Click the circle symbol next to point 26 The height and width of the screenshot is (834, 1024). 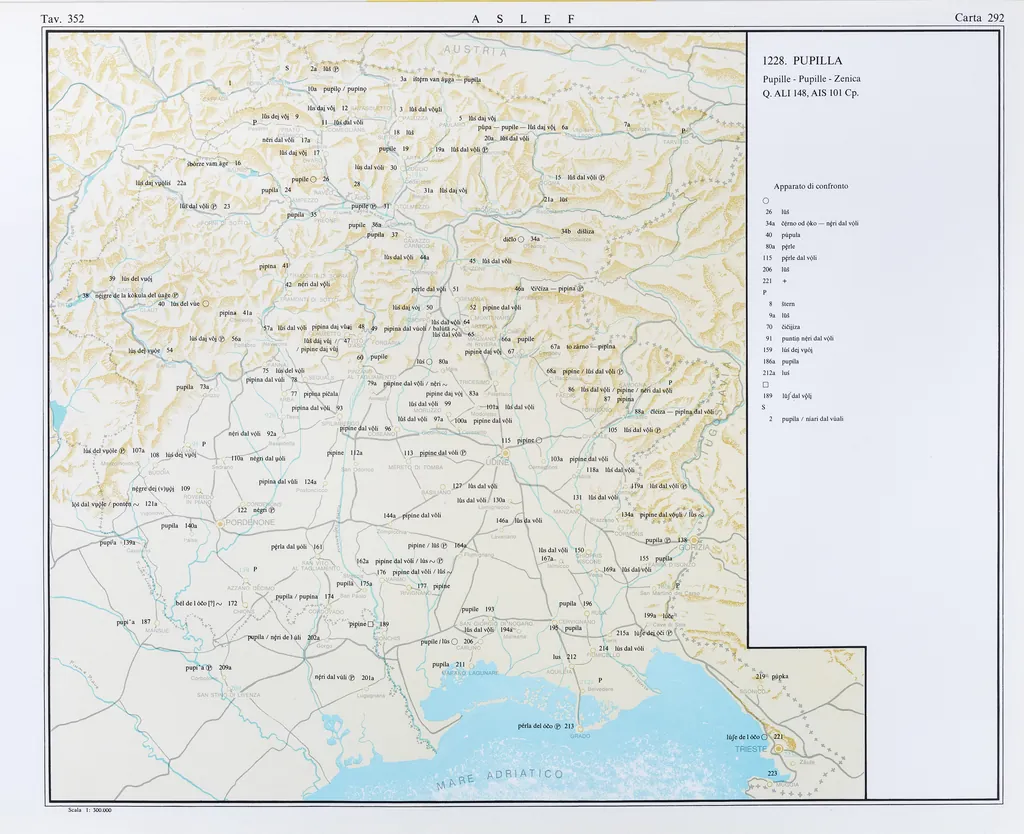[x=314, y=179]
